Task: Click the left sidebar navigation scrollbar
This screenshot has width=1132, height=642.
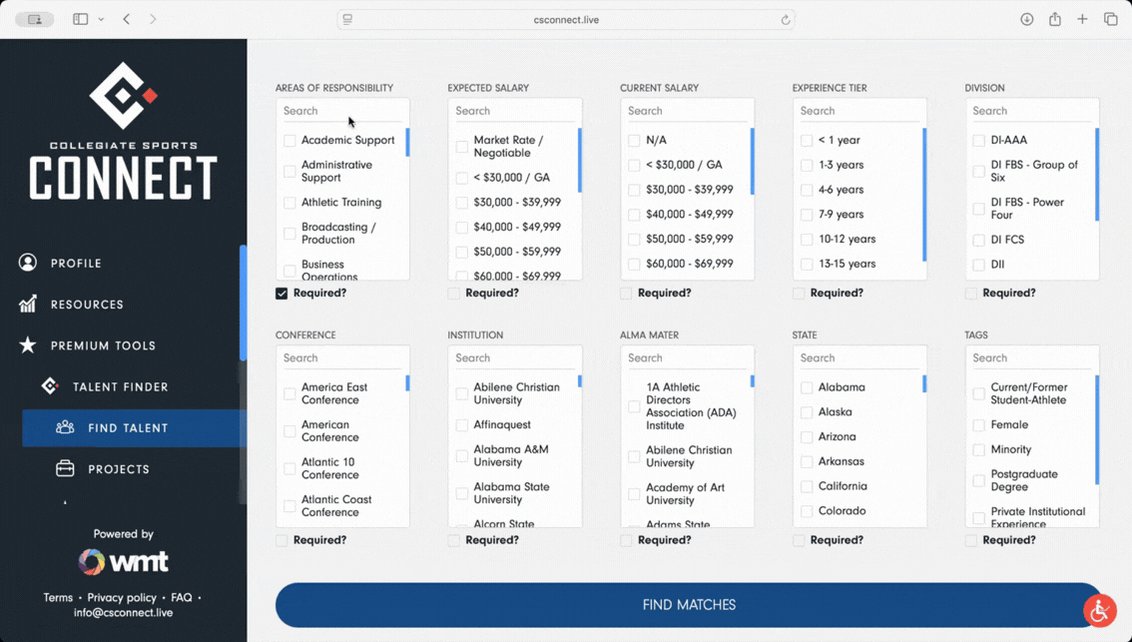Action: 243,303
